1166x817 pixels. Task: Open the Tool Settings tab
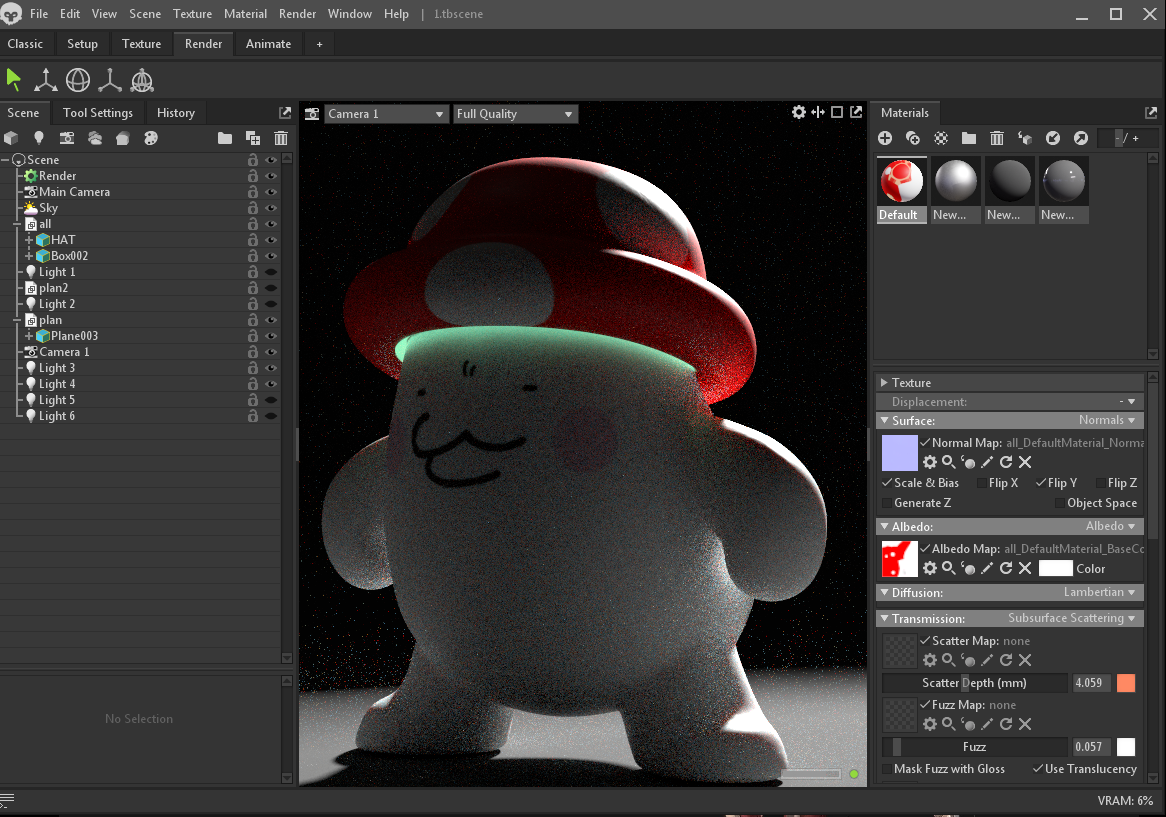[98, 113]
